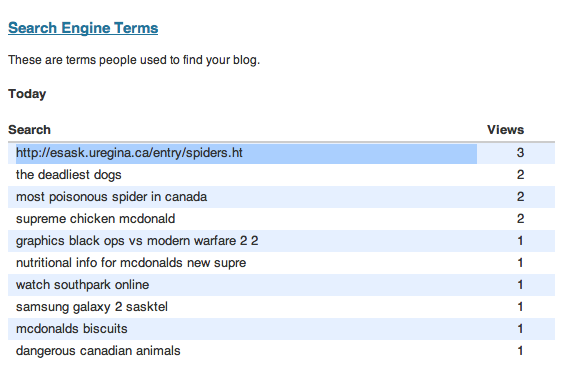Click 'the deadliest dogs' search term

pos(69,175)
